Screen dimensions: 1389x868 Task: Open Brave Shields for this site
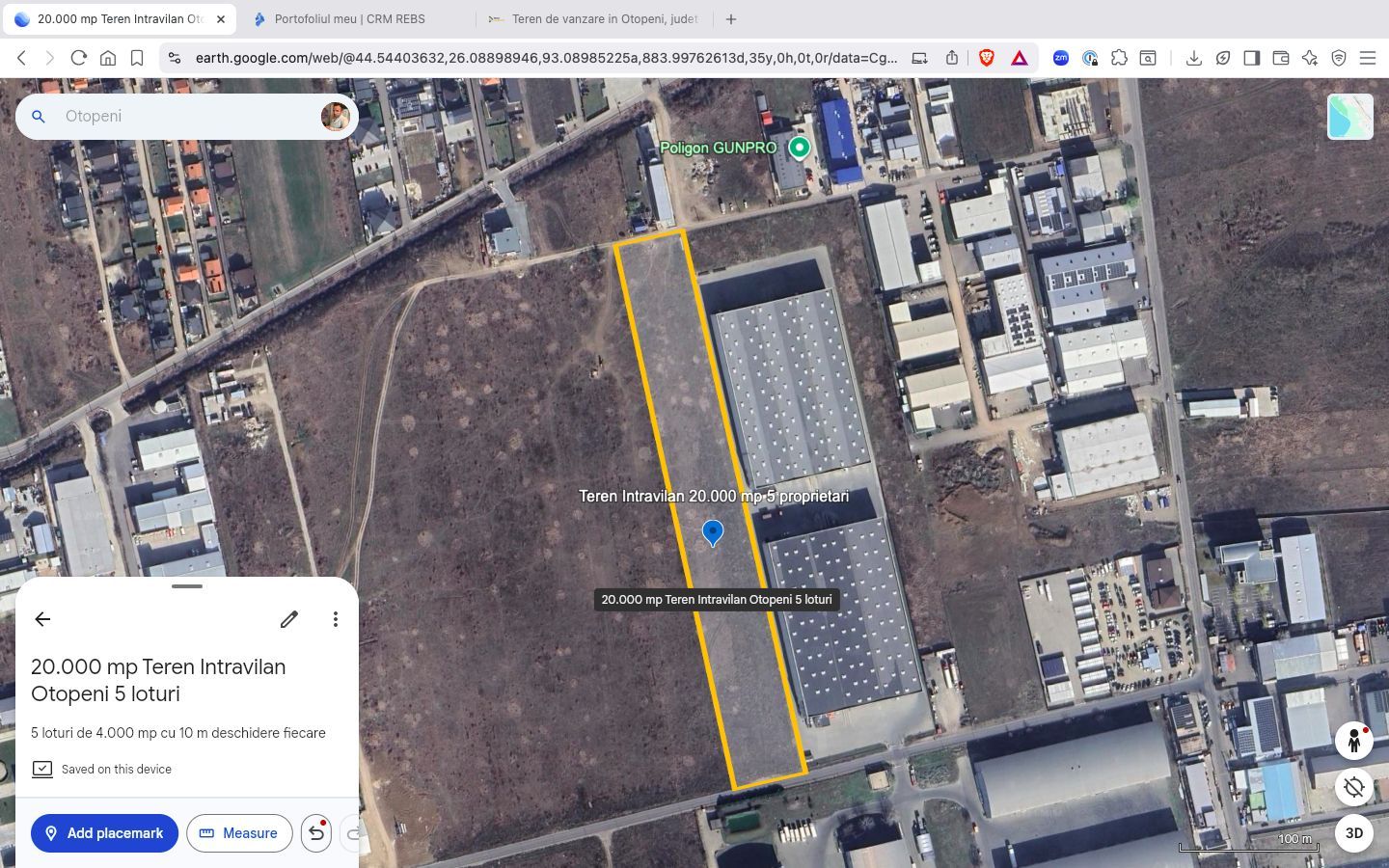coord(985,58)
